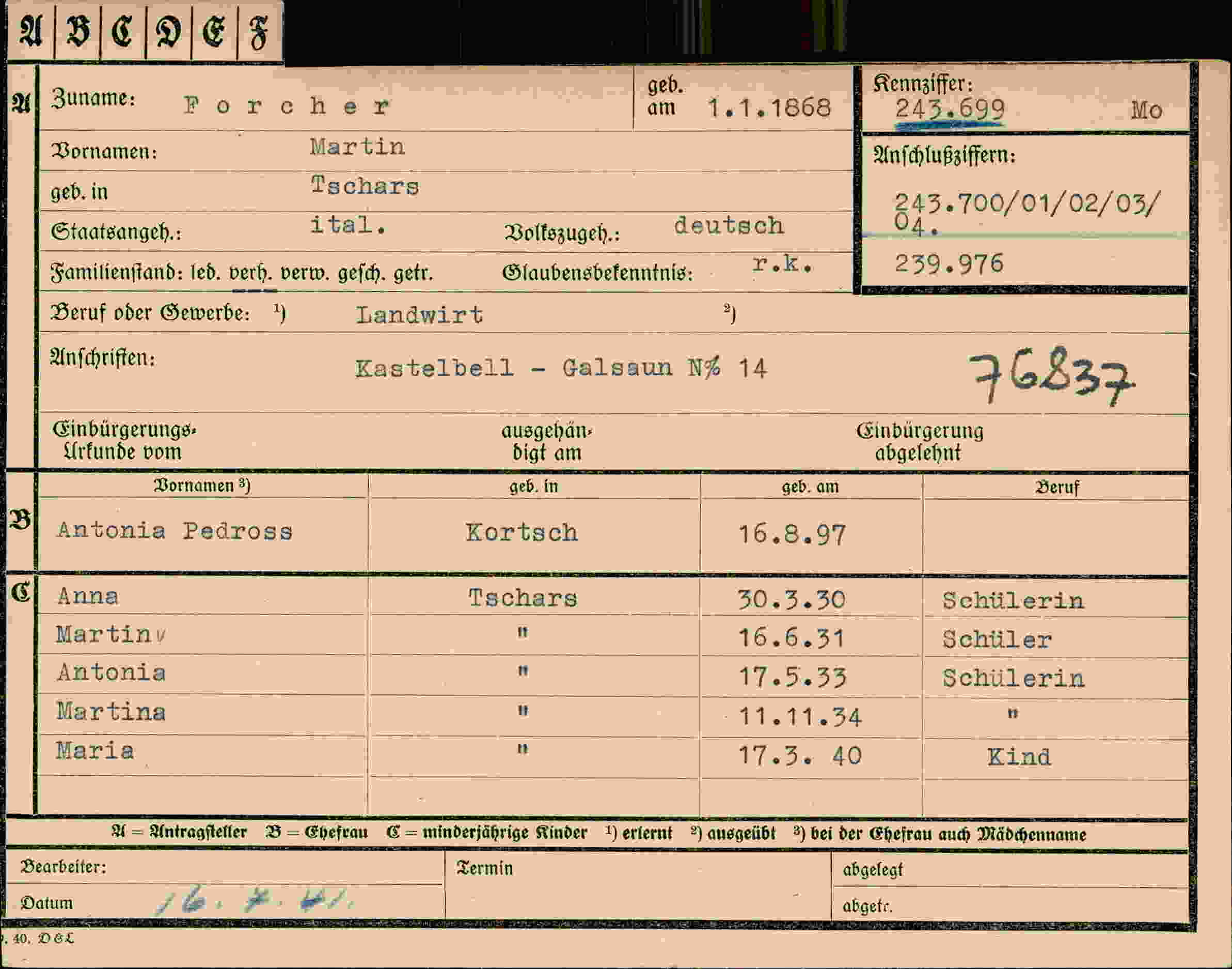Click birthplace 'Tschars' in the geb. in row
This screenshot has width=1232, height=969.
tap(365, 185)
